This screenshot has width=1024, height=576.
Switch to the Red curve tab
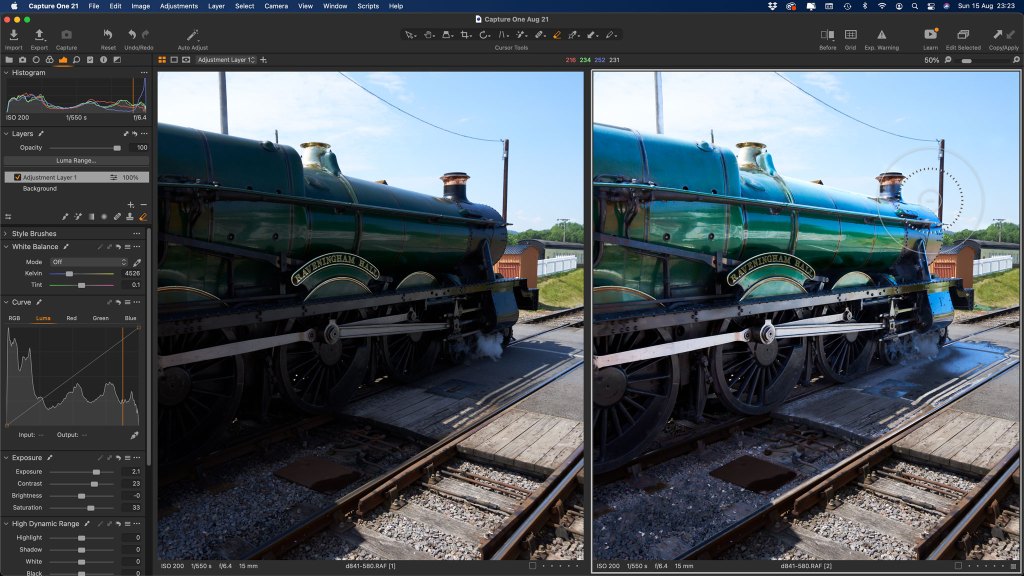point(71,318)
